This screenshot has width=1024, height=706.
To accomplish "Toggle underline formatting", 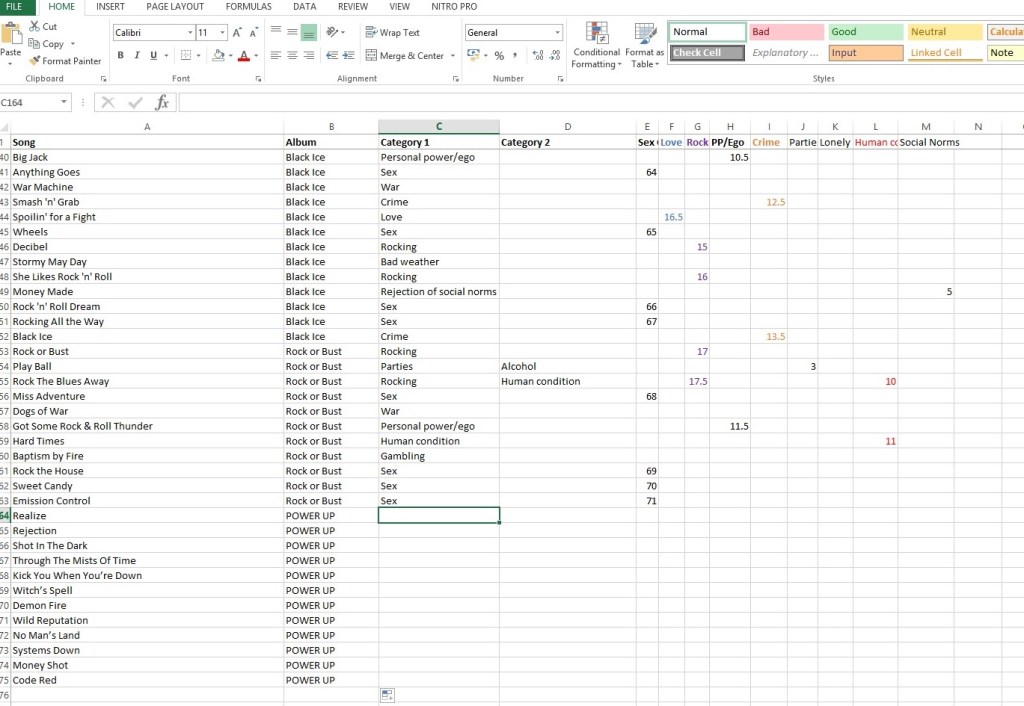I will click(x=153, y=56).
